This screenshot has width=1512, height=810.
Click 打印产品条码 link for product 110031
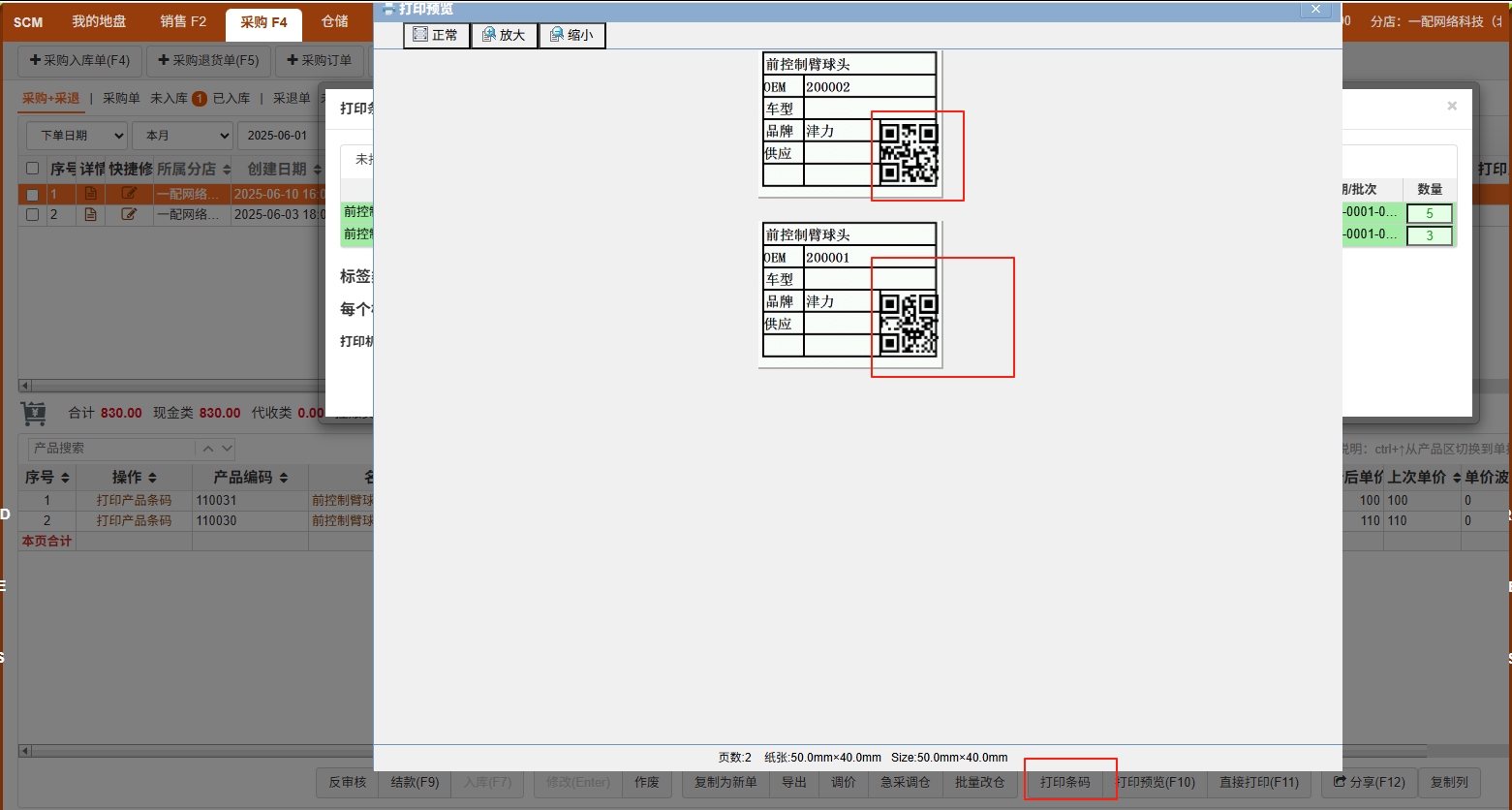(134, 501)
